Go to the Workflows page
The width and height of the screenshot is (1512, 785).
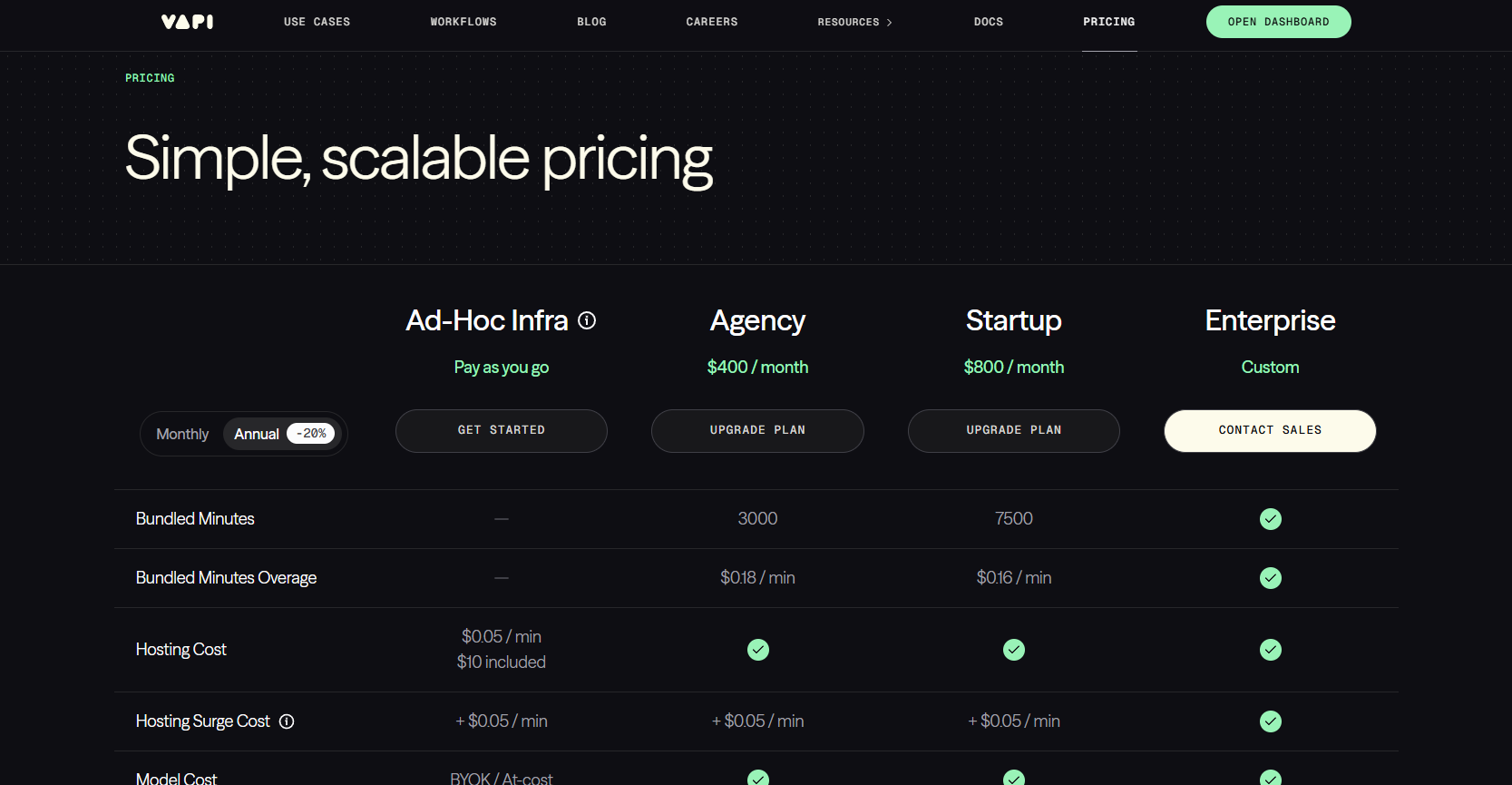pos(463,22)
